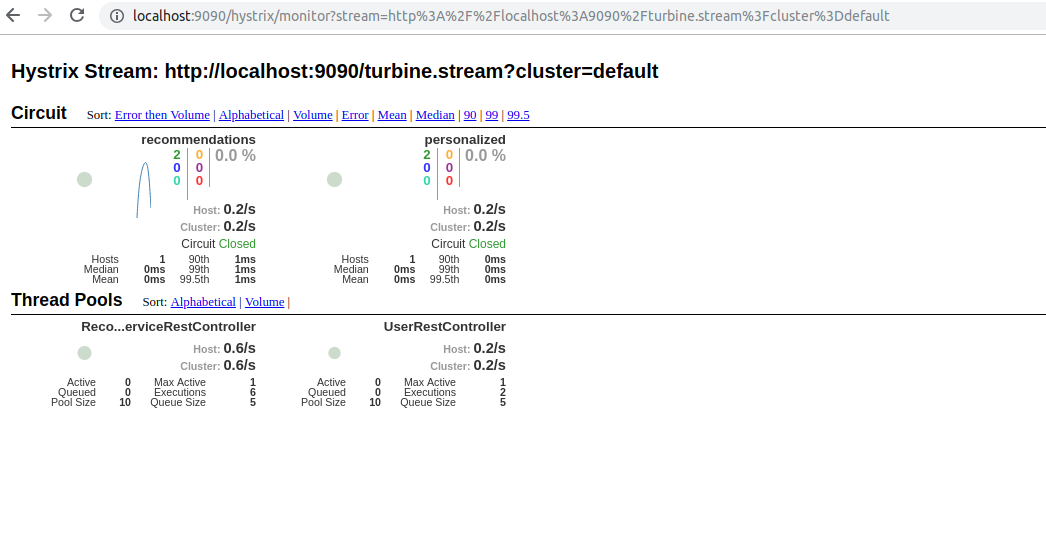Sort circuits by Error then Volume
Image resolution: width=1046 pixels, height=543 pixels.
click(x=162, y=115)
